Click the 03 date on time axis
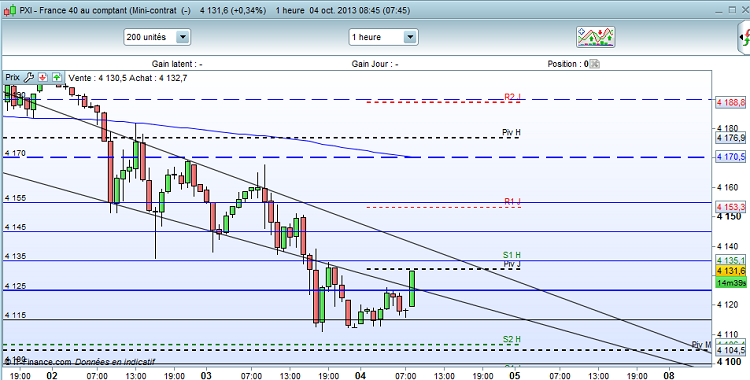 (x=207, y=375)
